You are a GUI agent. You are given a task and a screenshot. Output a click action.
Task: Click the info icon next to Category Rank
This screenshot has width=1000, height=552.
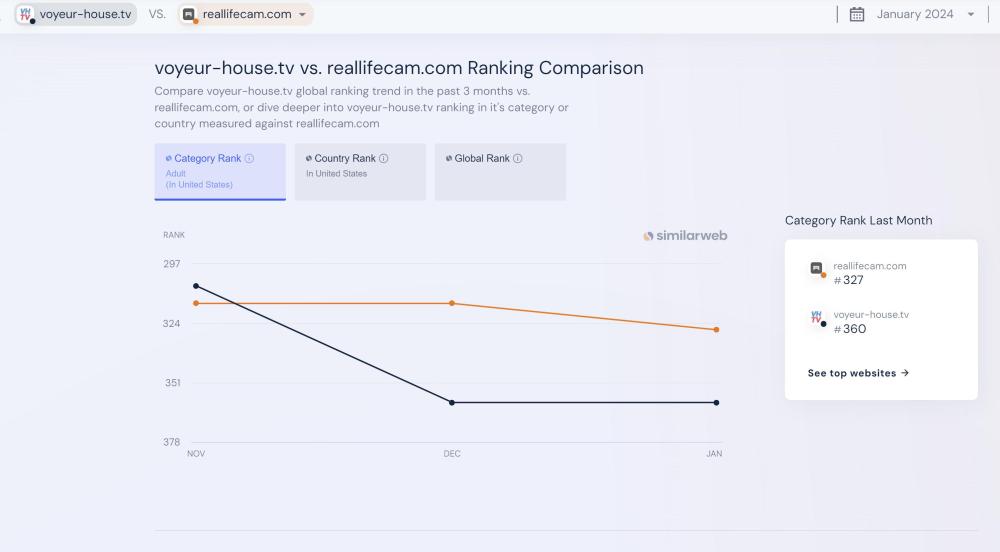tap(250, 158)
